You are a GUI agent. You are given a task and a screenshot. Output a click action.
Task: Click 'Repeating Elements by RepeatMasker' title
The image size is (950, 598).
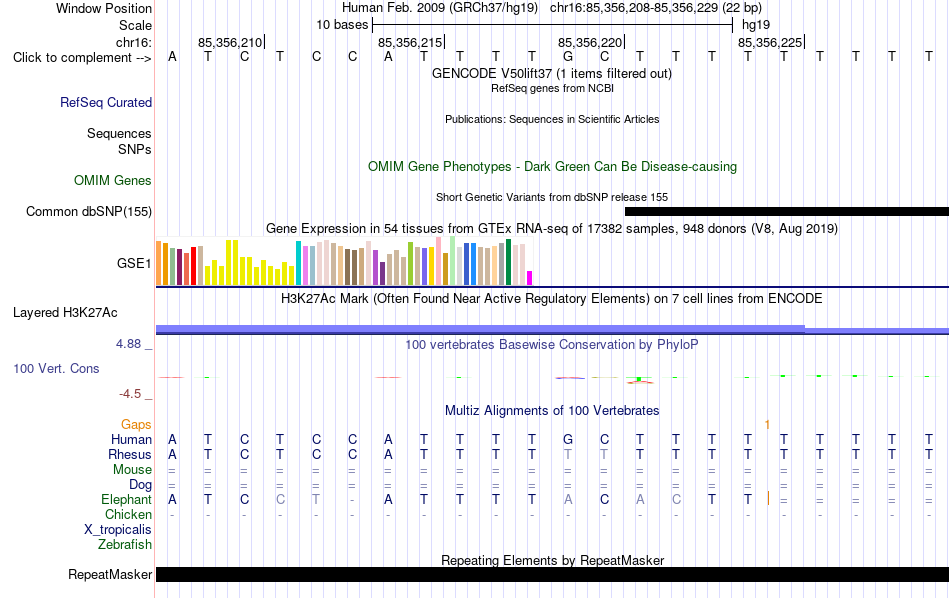pos(553,560)
